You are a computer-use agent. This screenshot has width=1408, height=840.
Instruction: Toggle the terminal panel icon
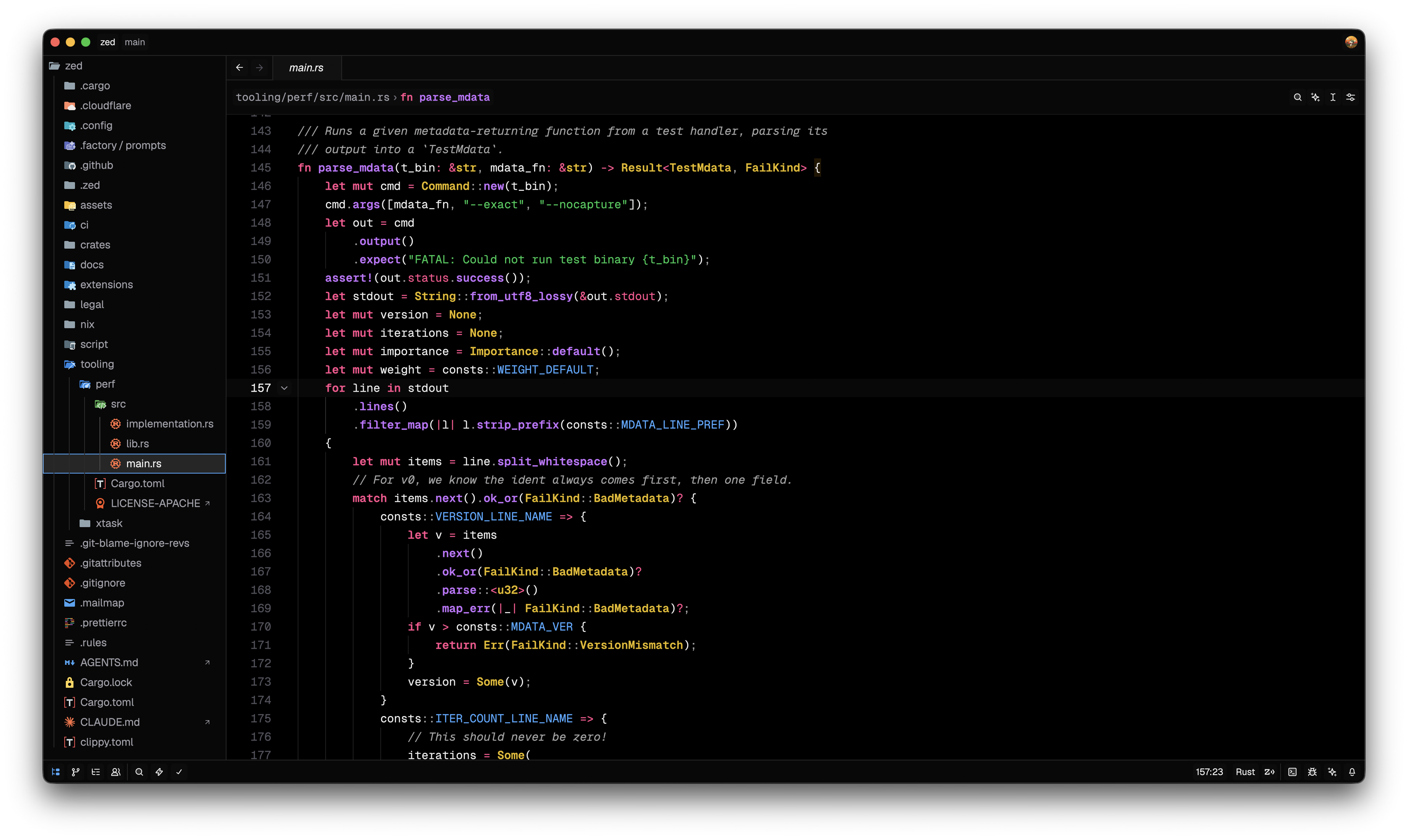1292,772
